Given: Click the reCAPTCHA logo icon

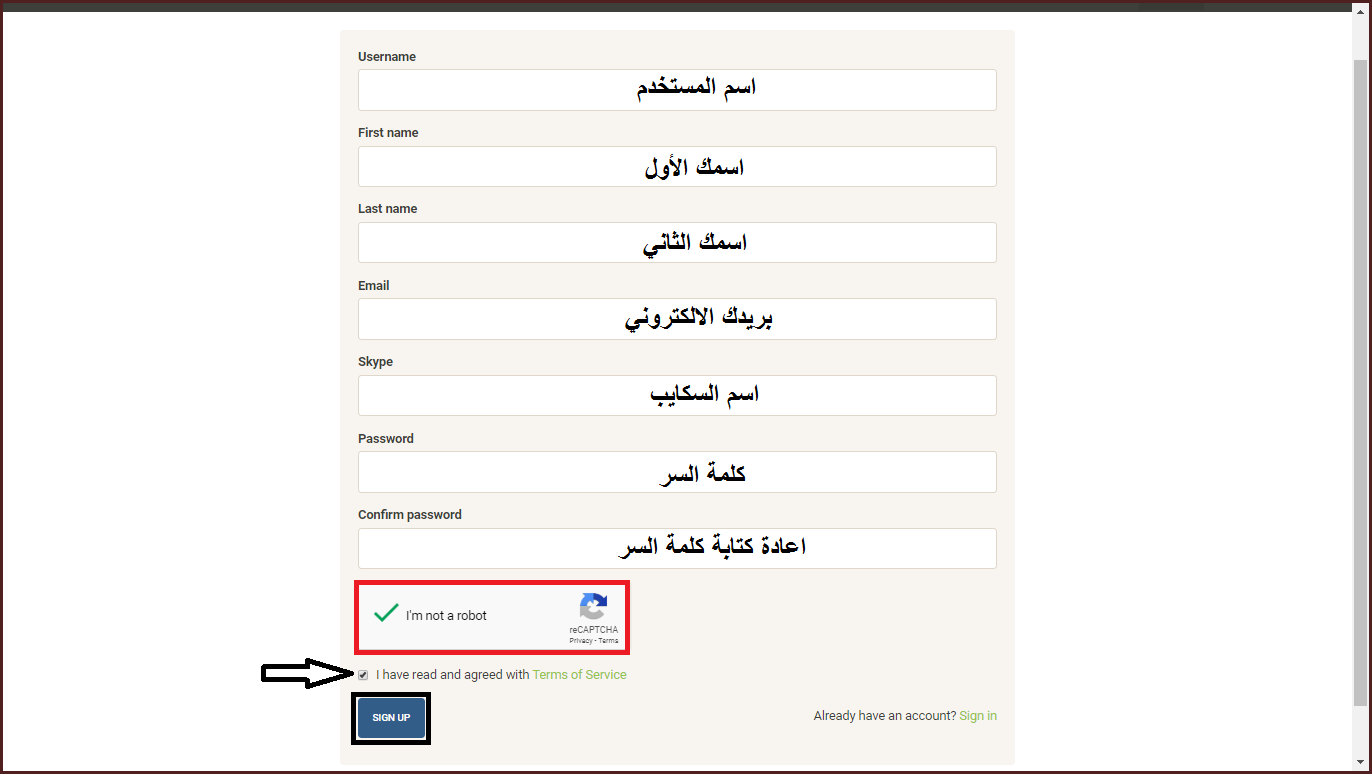Looking at the screenshot, I should [593, 607].
